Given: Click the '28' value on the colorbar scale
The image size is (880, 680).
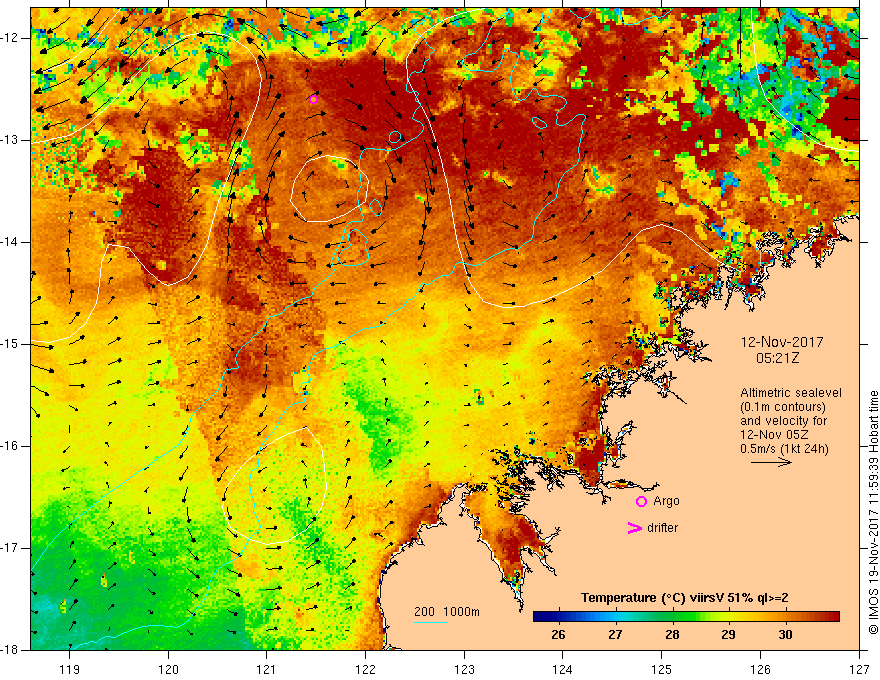Looking at the screenshot, I should coord(672,635).
